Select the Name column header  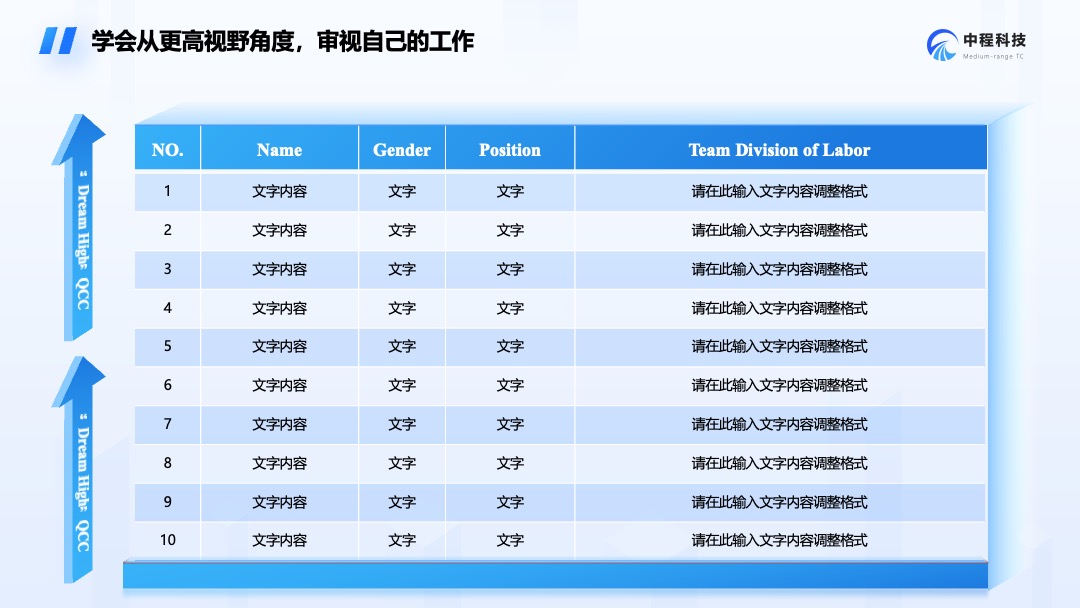coord(279,149)
